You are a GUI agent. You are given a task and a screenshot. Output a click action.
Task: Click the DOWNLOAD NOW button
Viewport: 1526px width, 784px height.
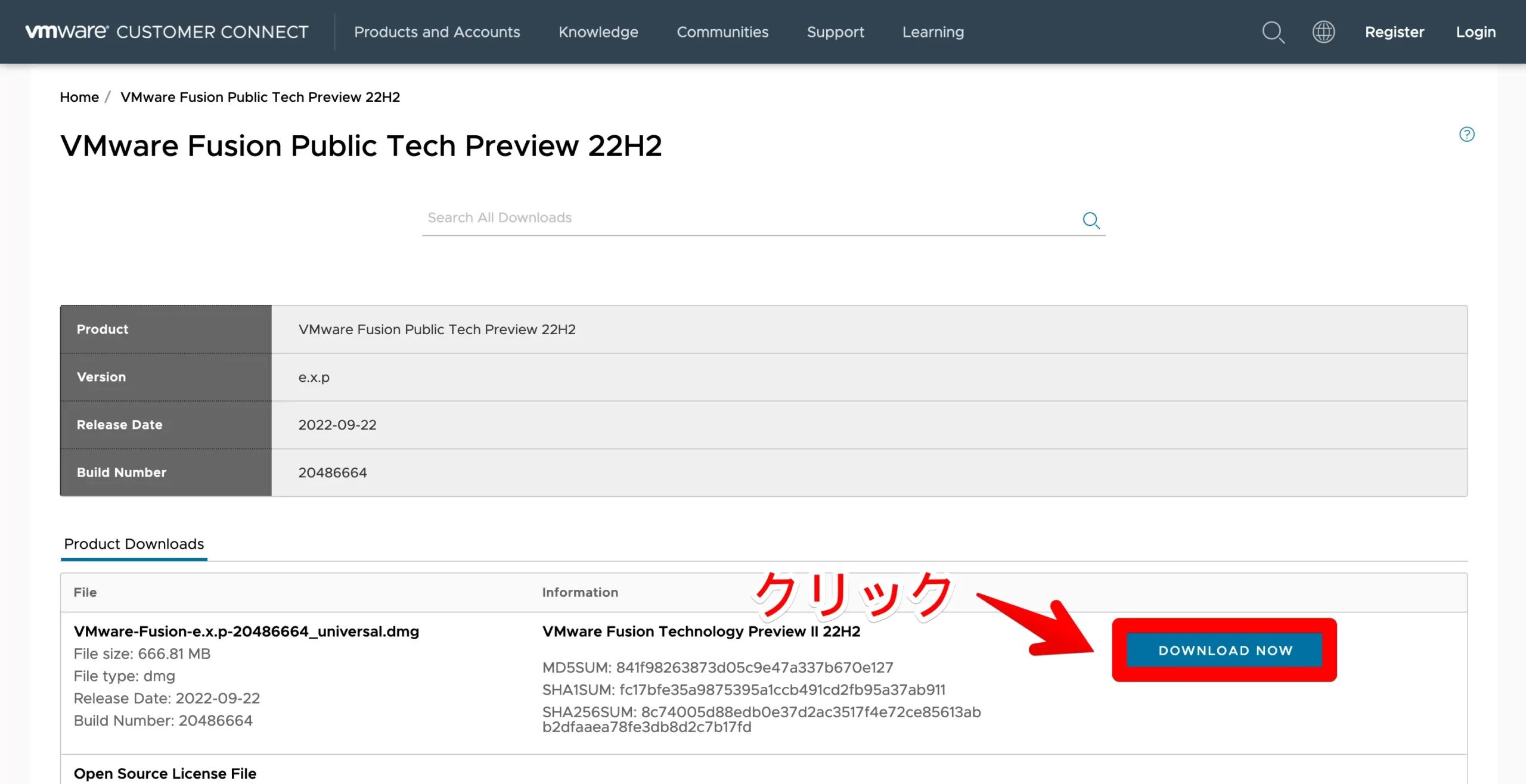pyautogui.click(x=1224, y=650)
